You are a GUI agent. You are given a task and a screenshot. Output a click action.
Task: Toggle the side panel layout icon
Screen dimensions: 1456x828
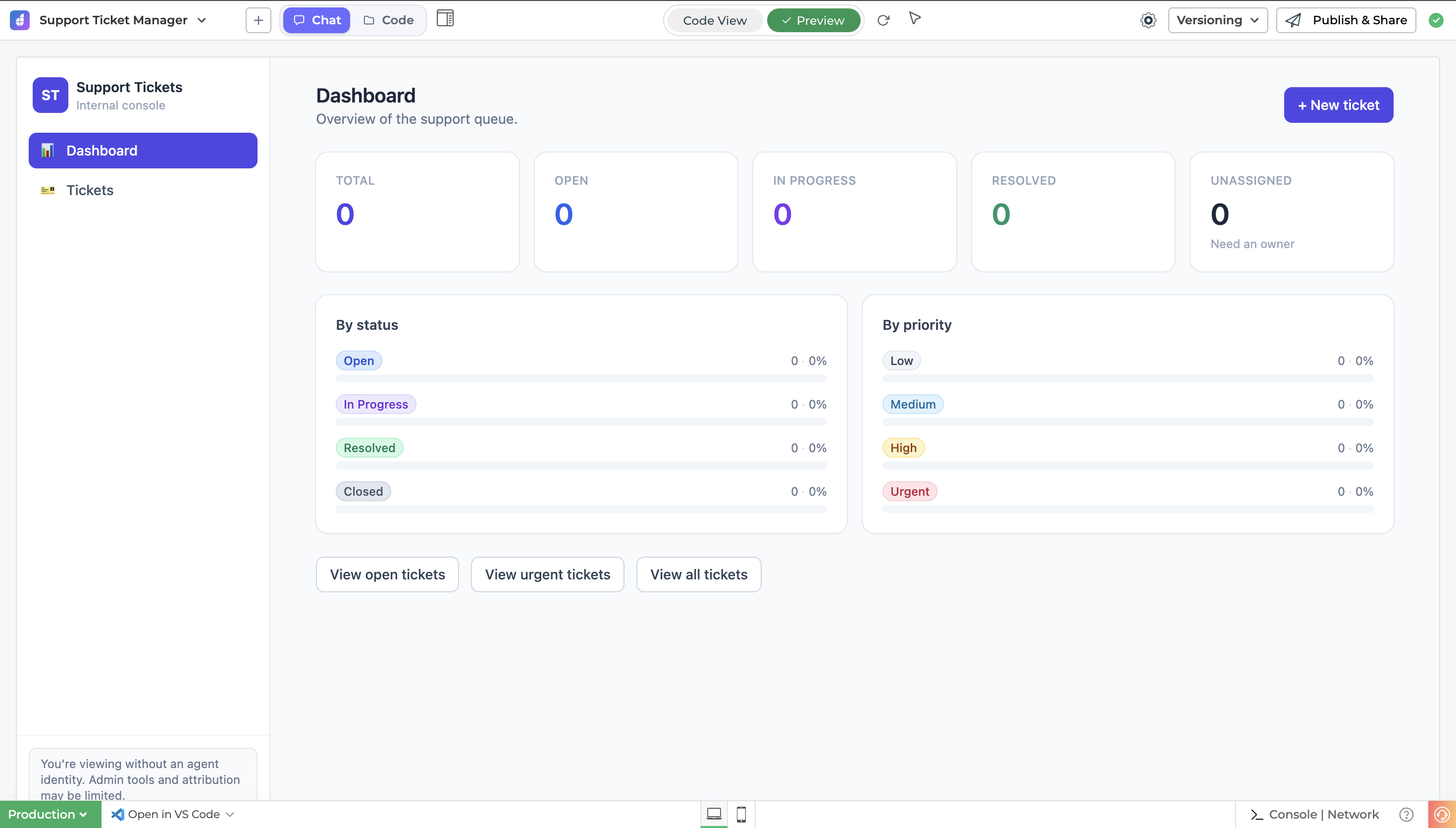[445, 18]
